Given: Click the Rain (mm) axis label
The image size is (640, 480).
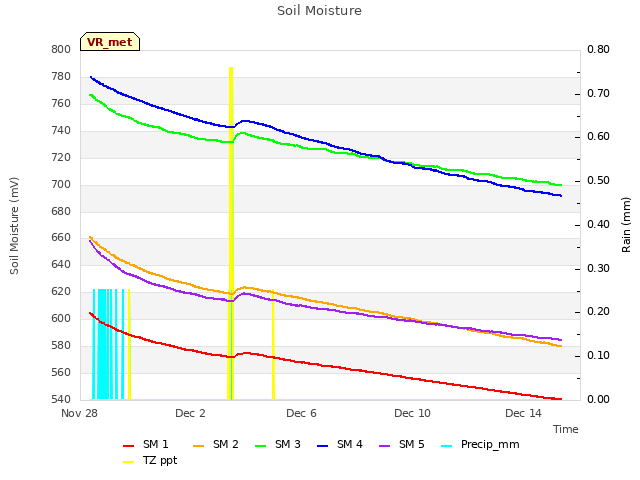Looking at the screenshot, I should (x=626, y=225).
